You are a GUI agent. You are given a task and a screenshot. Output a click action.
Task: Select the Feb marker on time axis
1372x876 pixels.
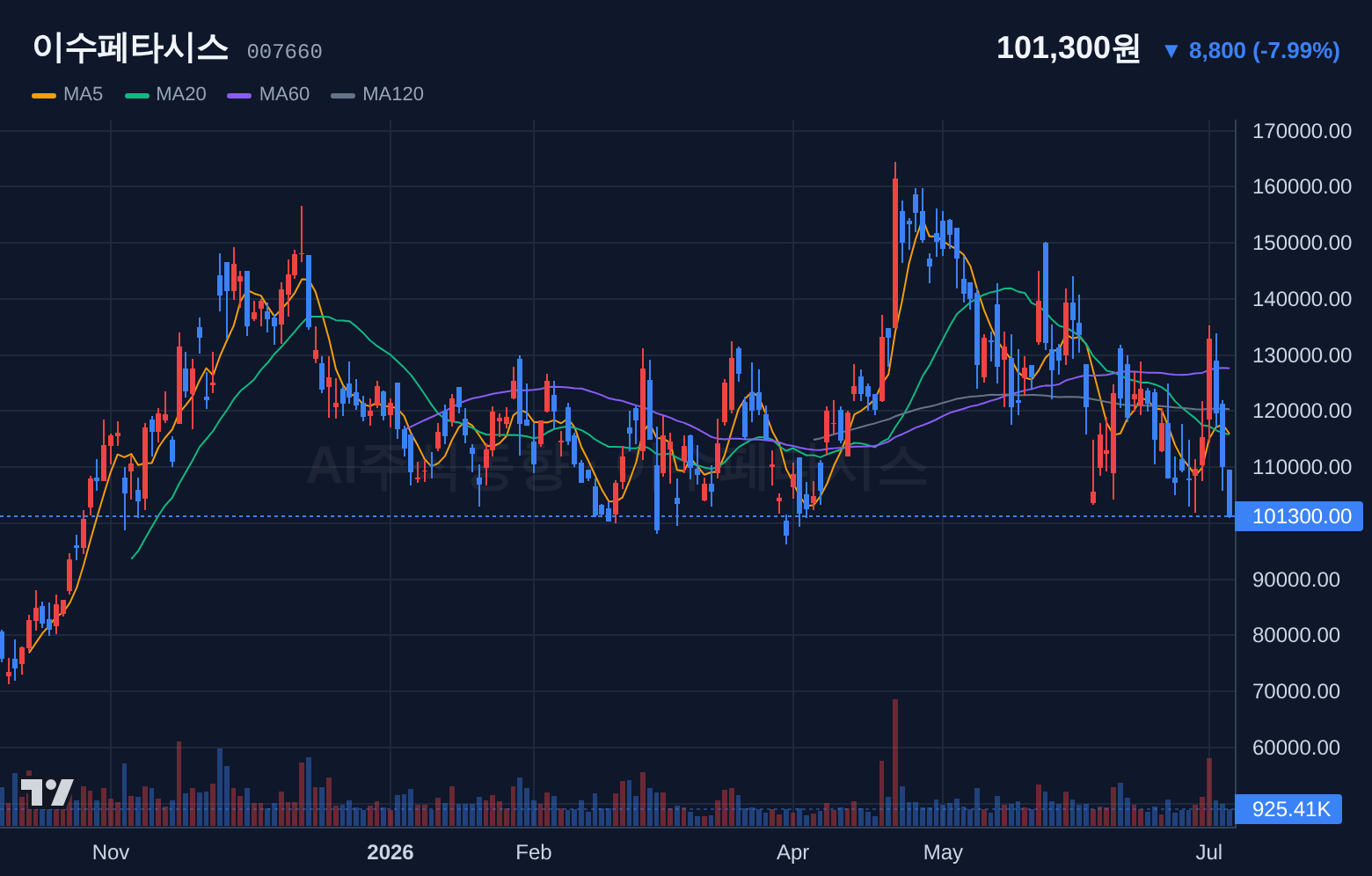(534, 852)
